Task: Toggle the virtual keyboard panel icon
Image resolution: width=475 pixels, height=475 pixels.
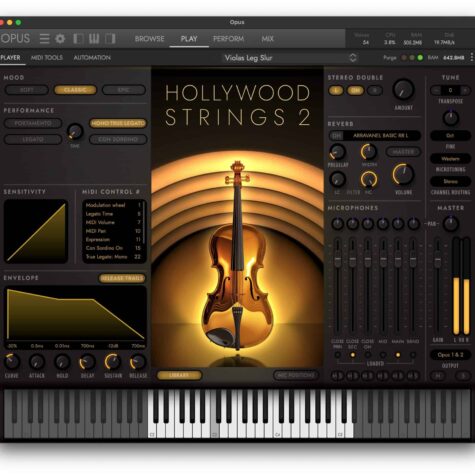Action: coord(94,39)
